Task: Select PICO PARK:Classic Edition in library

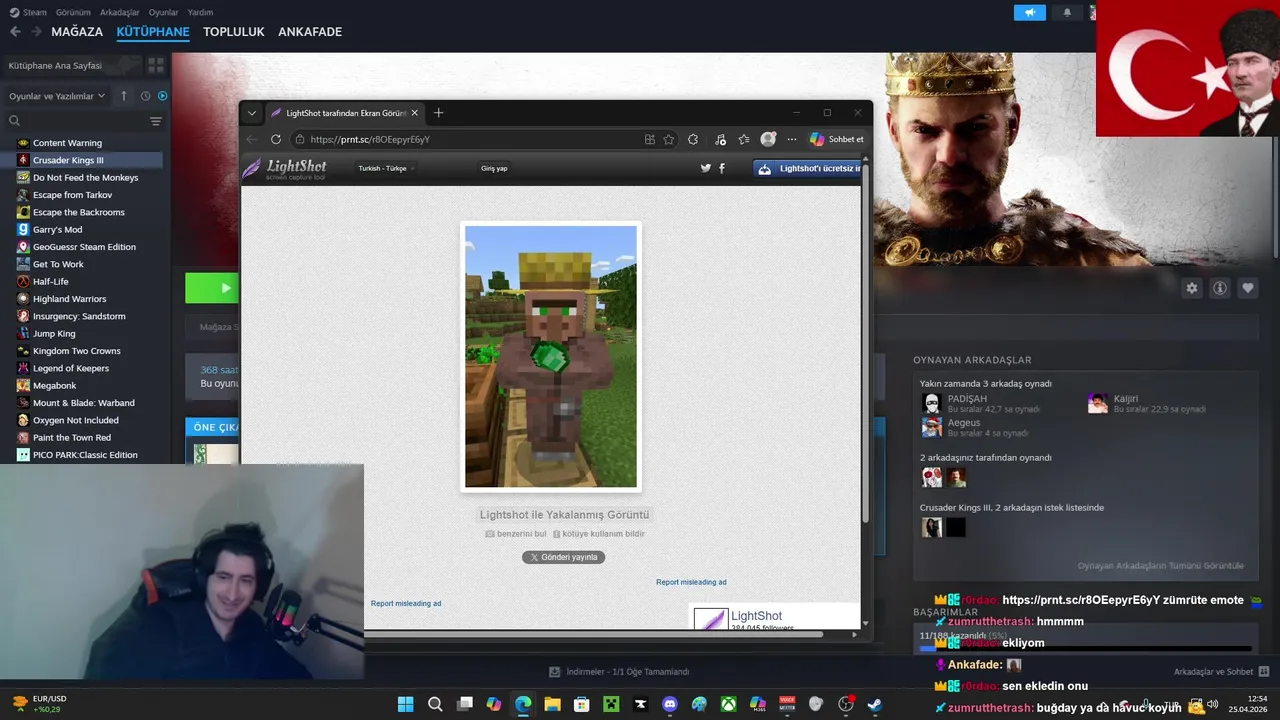Action: pyautogui.click(x=85, y=455)
